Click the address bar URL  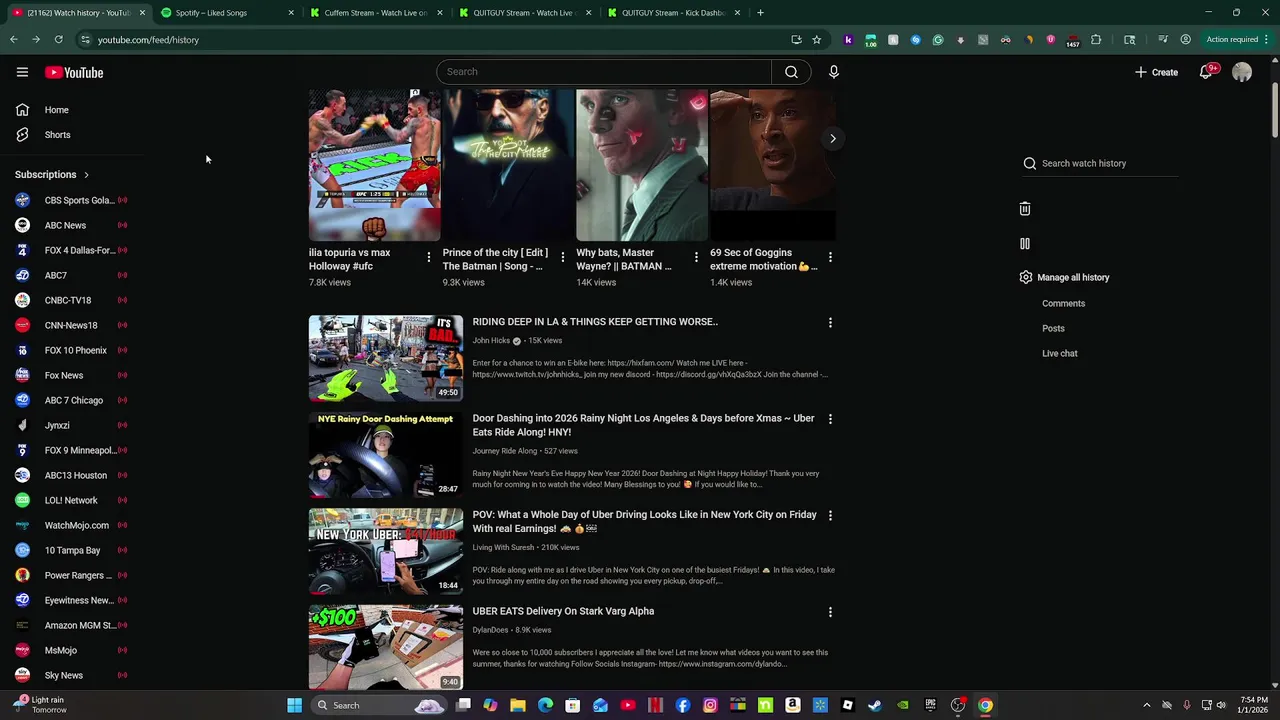tap(148, 40)
